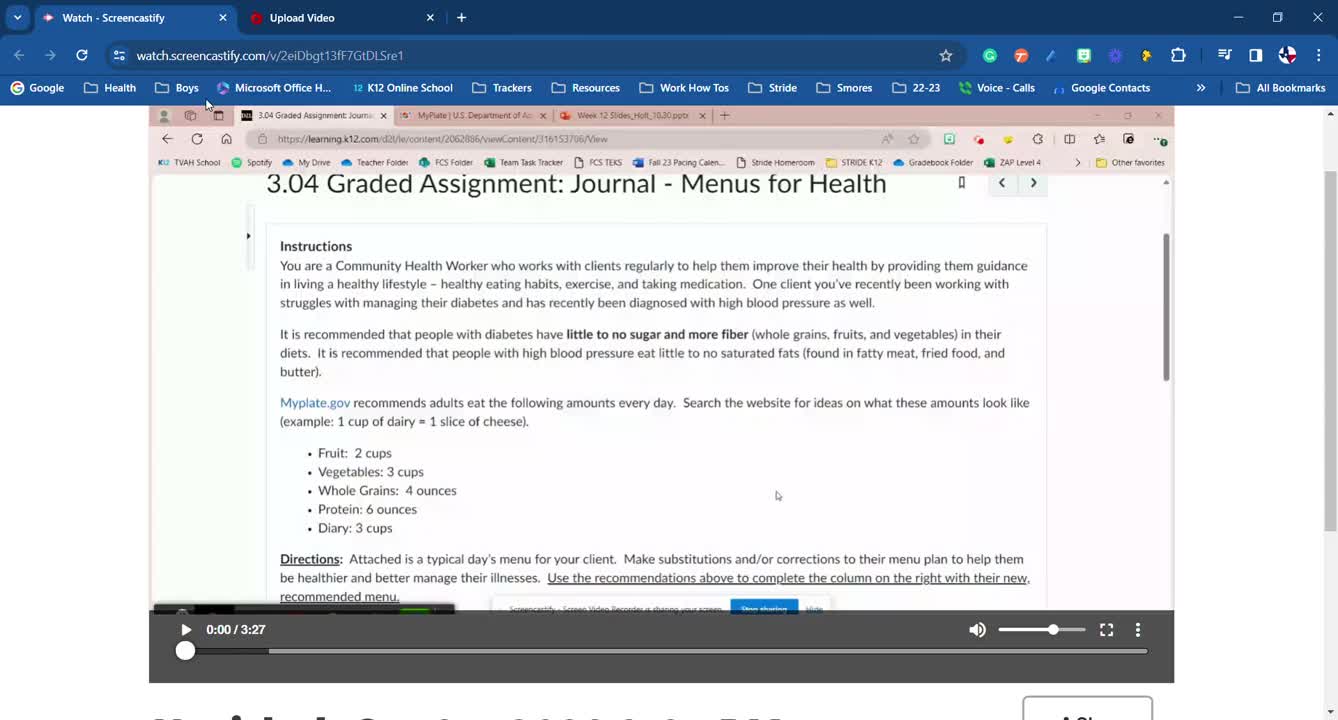The width and height of the screenshot is (1338, 720).
Task: Open Chrome profile avatar
Action: (1287, 55)
